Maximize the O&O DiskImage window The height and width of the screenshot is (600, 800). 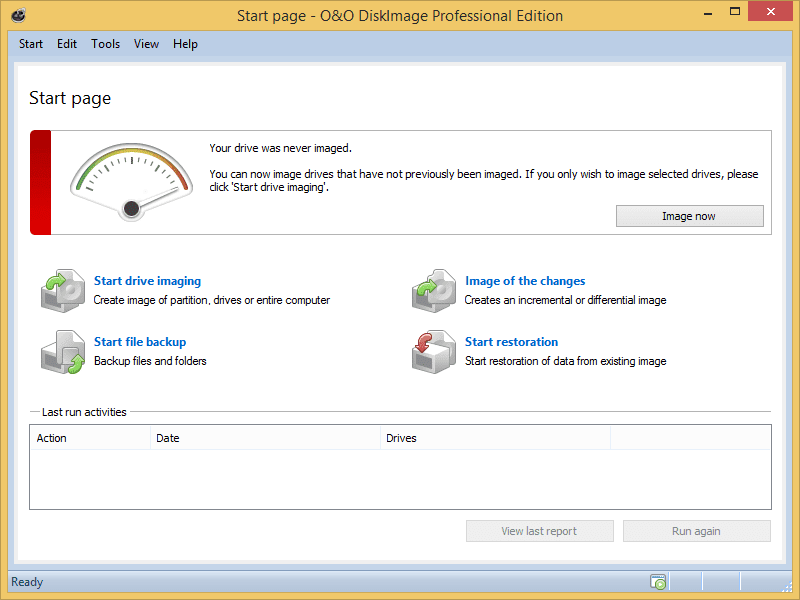(735, 12)
